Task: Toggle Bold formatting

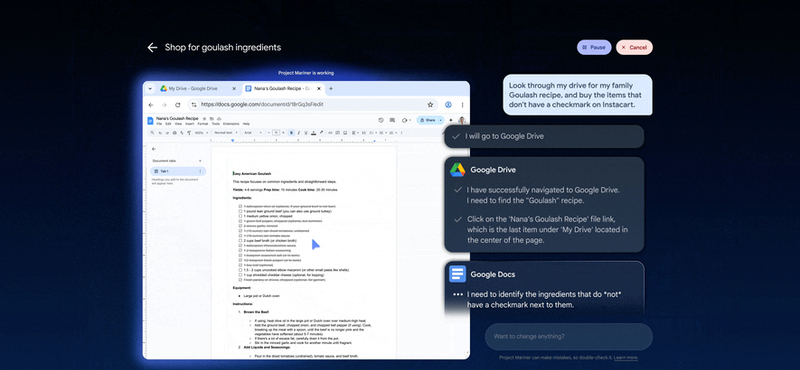Action: pyautogui.click(x=291, y=133)
